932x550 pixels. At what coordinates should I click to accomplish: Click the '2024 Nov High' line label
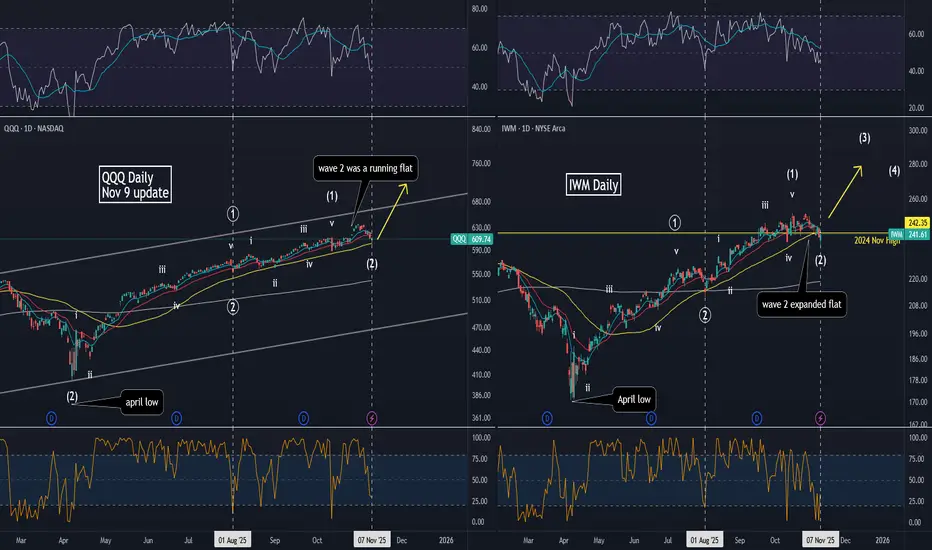(877, 241)
